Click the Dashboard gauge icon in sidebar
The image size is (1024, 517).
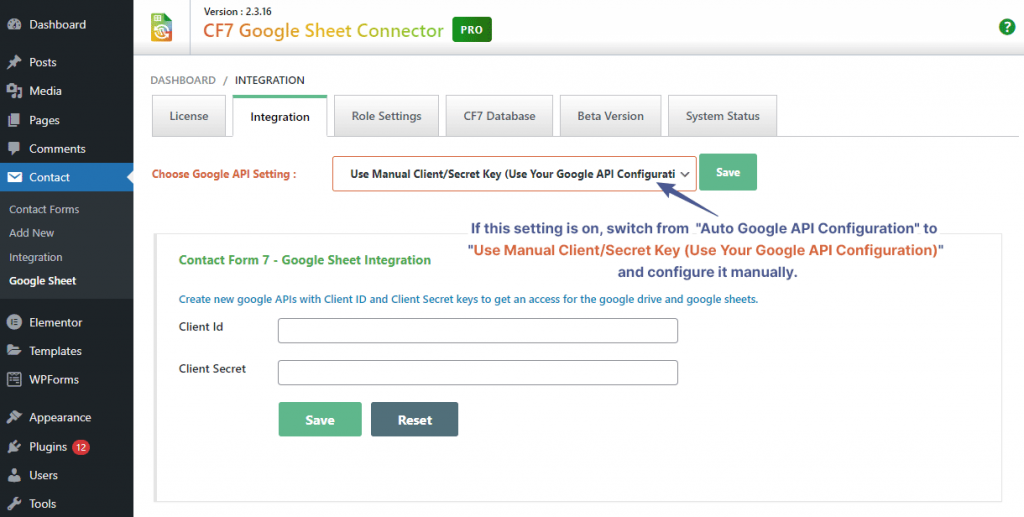[x=15, y=24]
